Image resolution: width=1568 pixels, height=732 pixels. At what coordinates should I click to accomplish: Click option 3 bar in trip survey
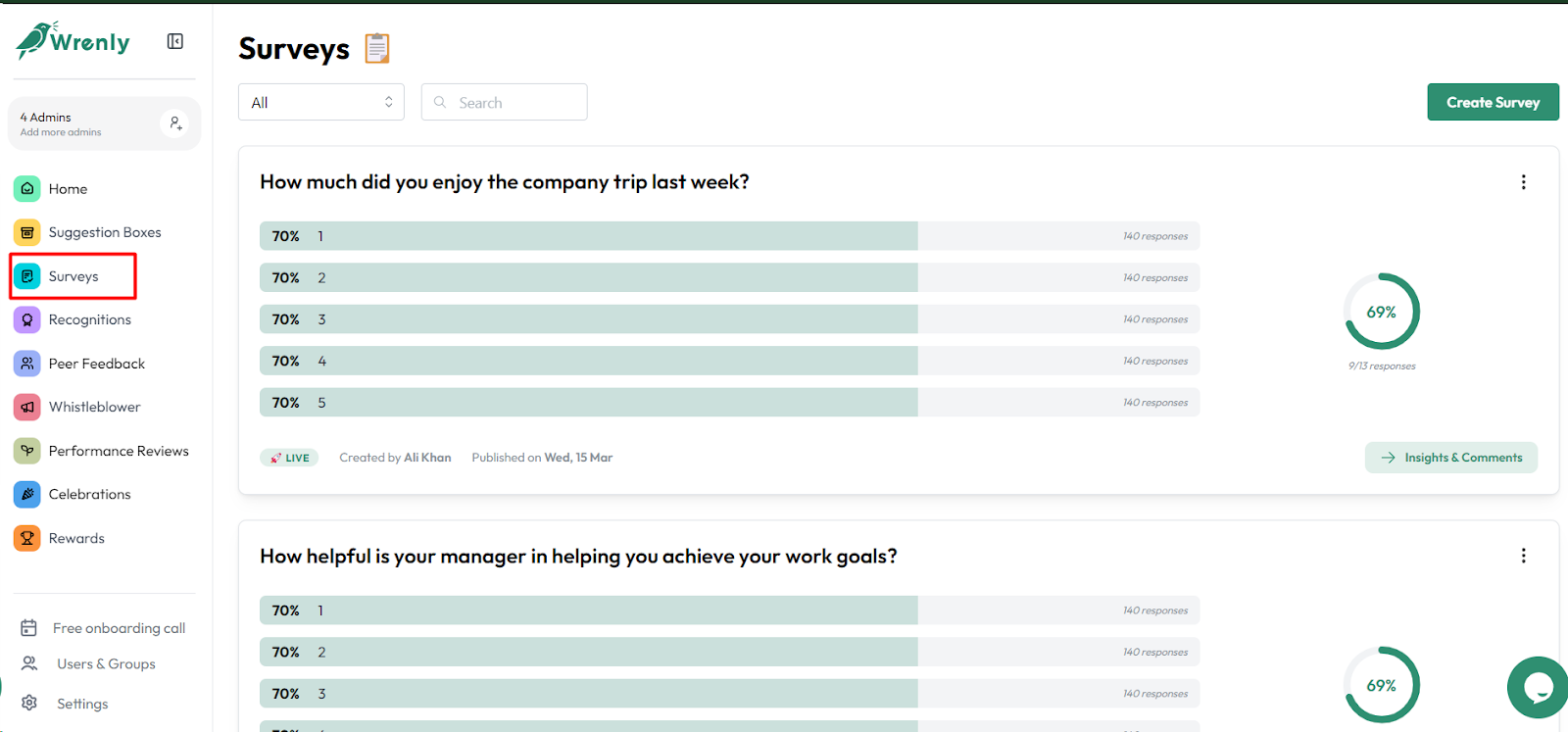(729, 319)
